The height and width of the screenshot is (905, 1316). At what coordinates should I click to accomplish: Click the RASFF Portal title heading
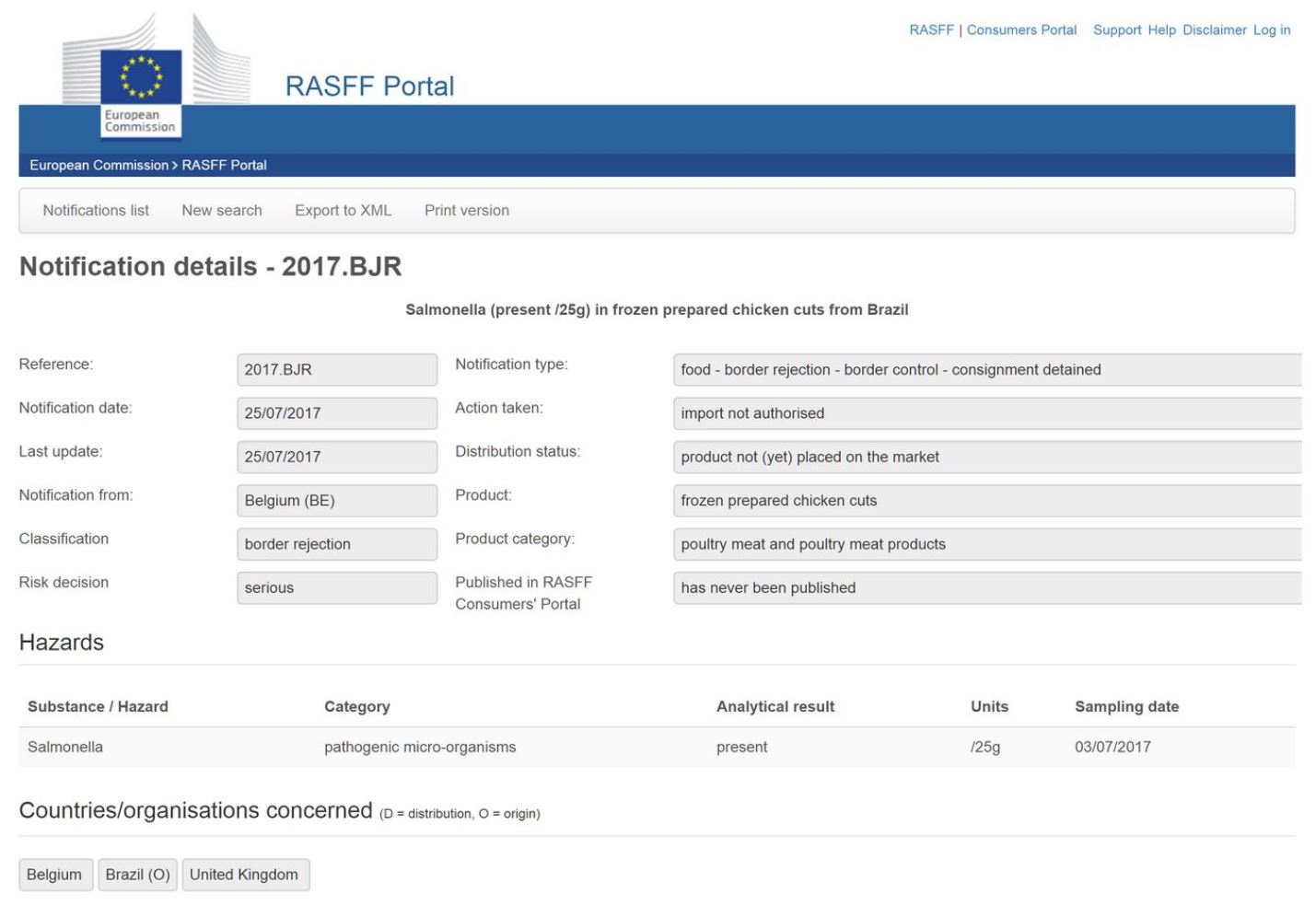pos(369,86)
